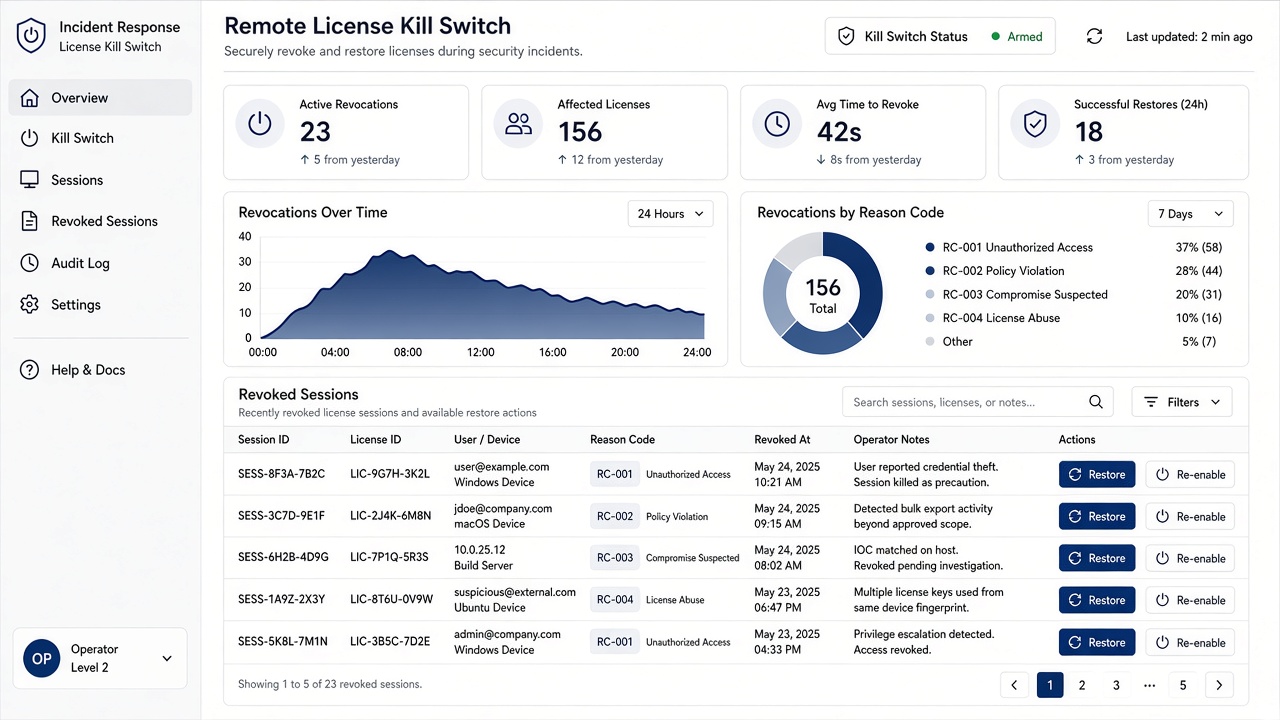Click the Successful Restores shield icon
The image size is (1280, 720).
[1035, 123]
